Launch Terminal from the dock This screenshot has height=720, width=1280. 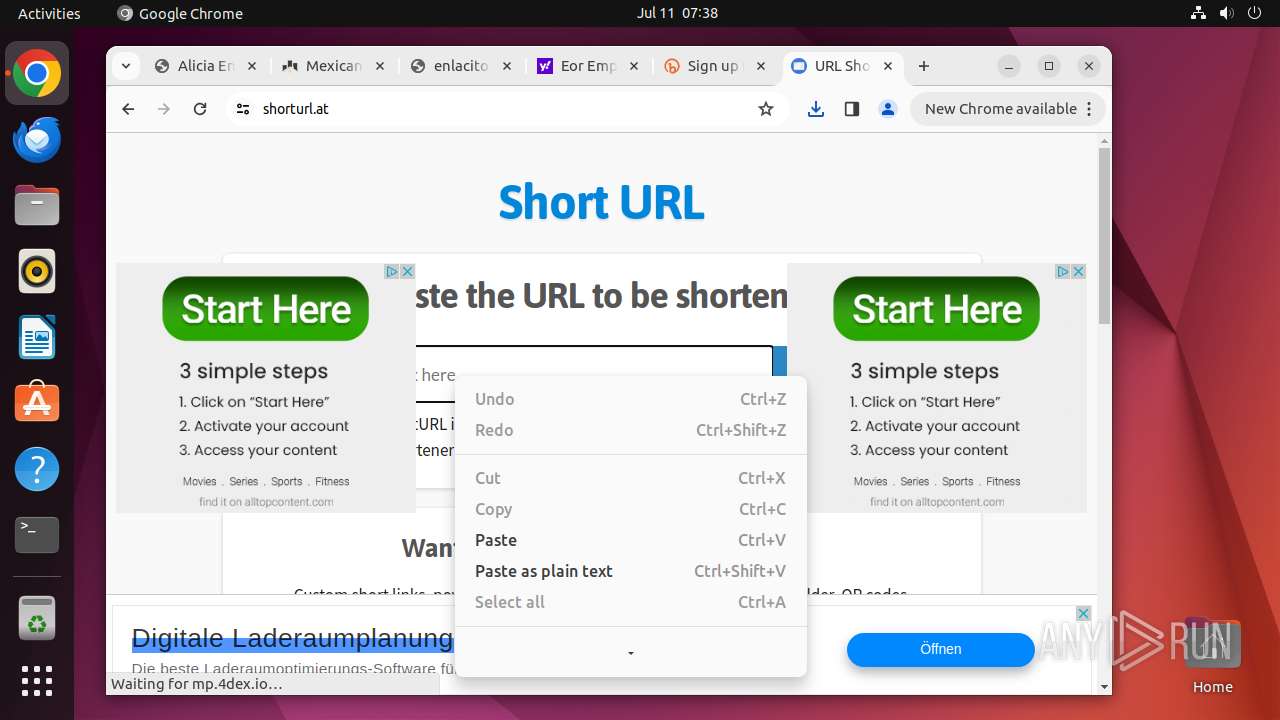coord(37,535)
